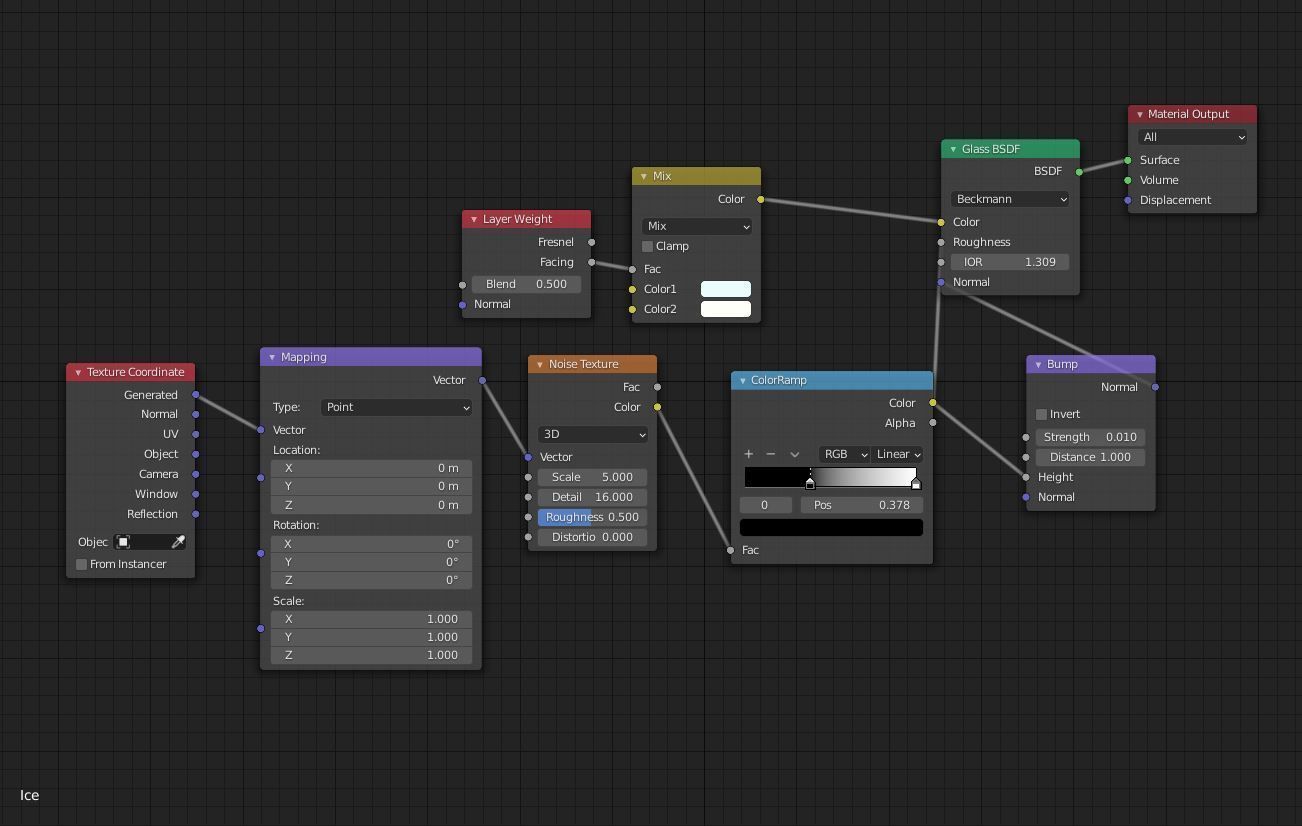Click the Noise Texture Fac output socket

click(657, 387)
